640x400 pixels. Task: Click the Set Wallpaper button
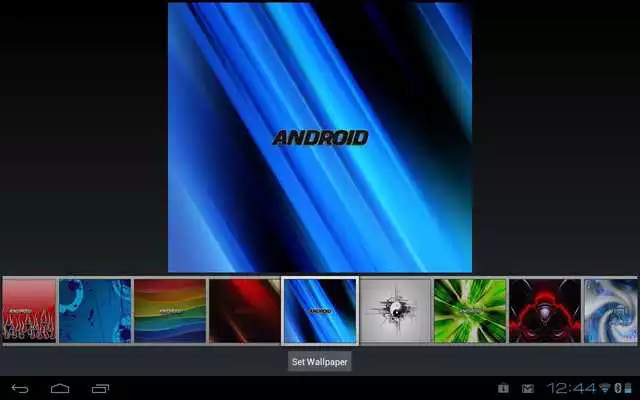point(320,362)
